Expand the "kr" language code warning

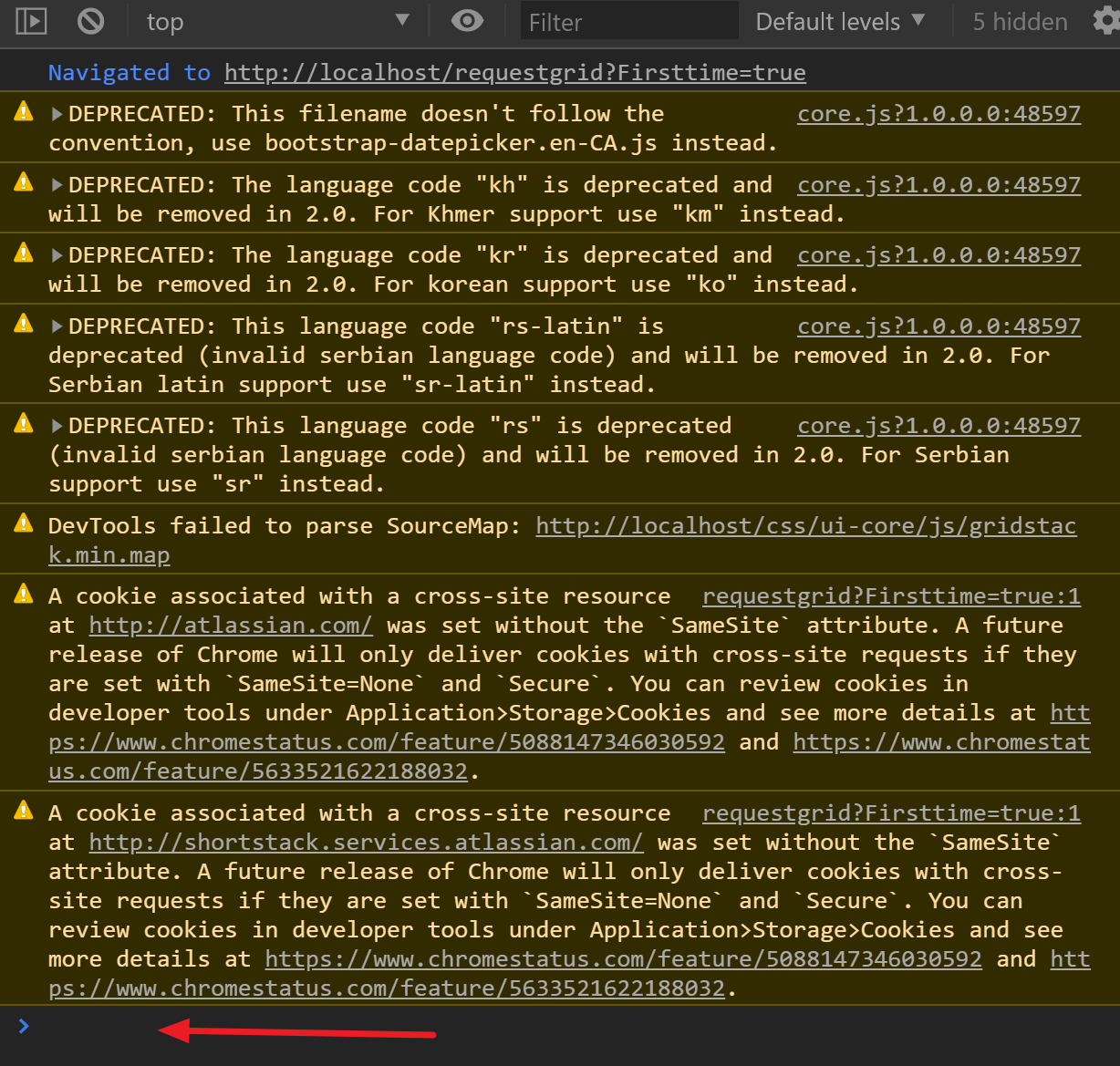(x=57, y=255)
